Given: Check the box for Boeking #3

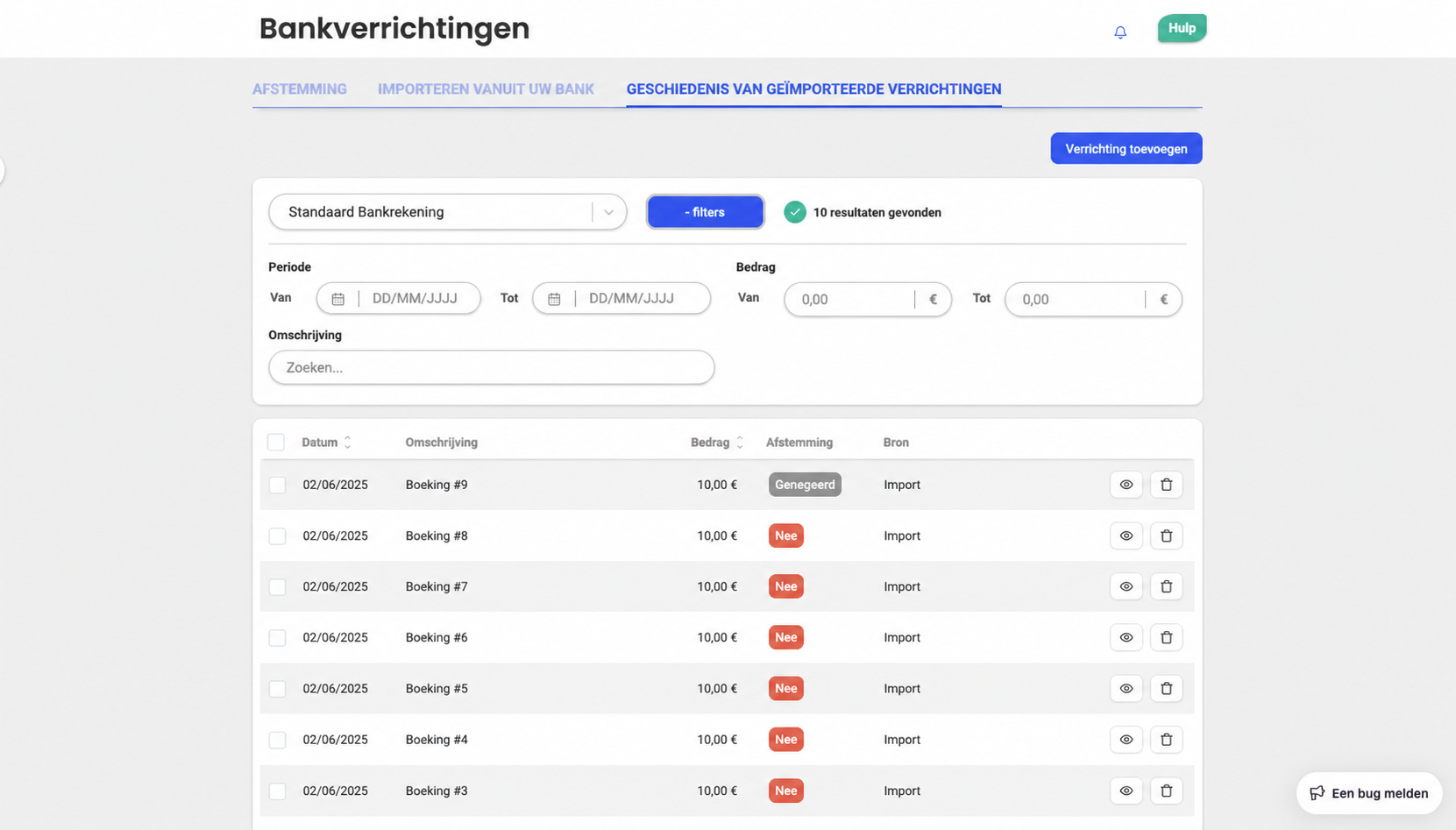Looking at the screenshot, I should pyautogui.click(x=277, y=791).
